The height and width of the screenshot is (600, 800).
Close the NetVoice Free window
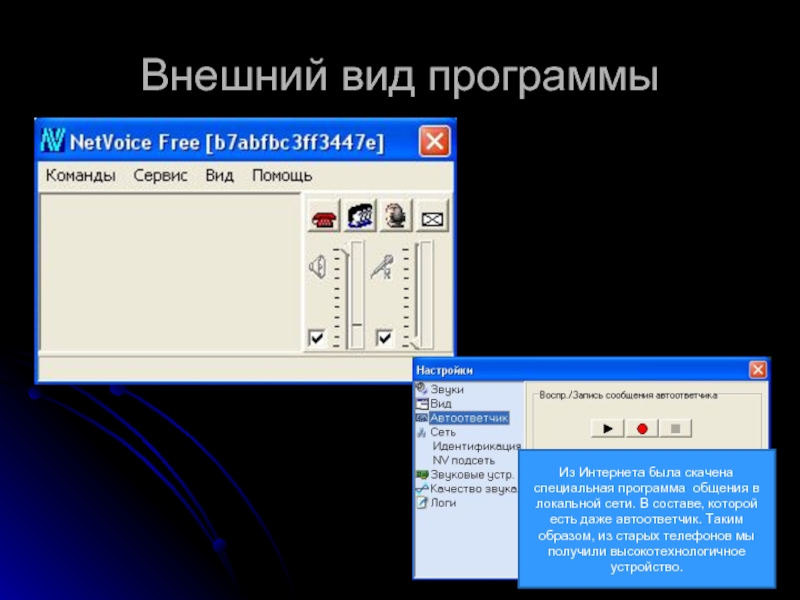click(434, 141)
